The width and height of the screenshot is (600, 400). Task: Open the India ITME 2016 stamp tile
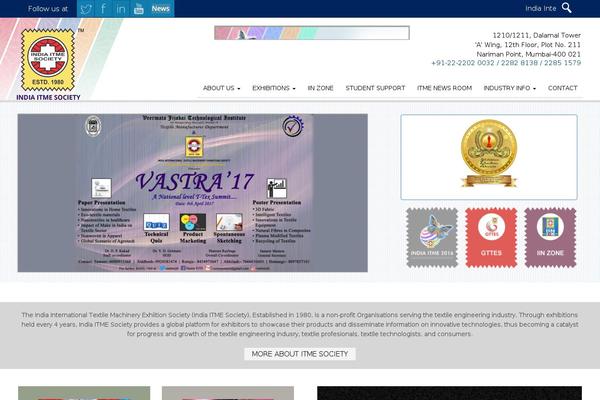click(x=432, y=238)
